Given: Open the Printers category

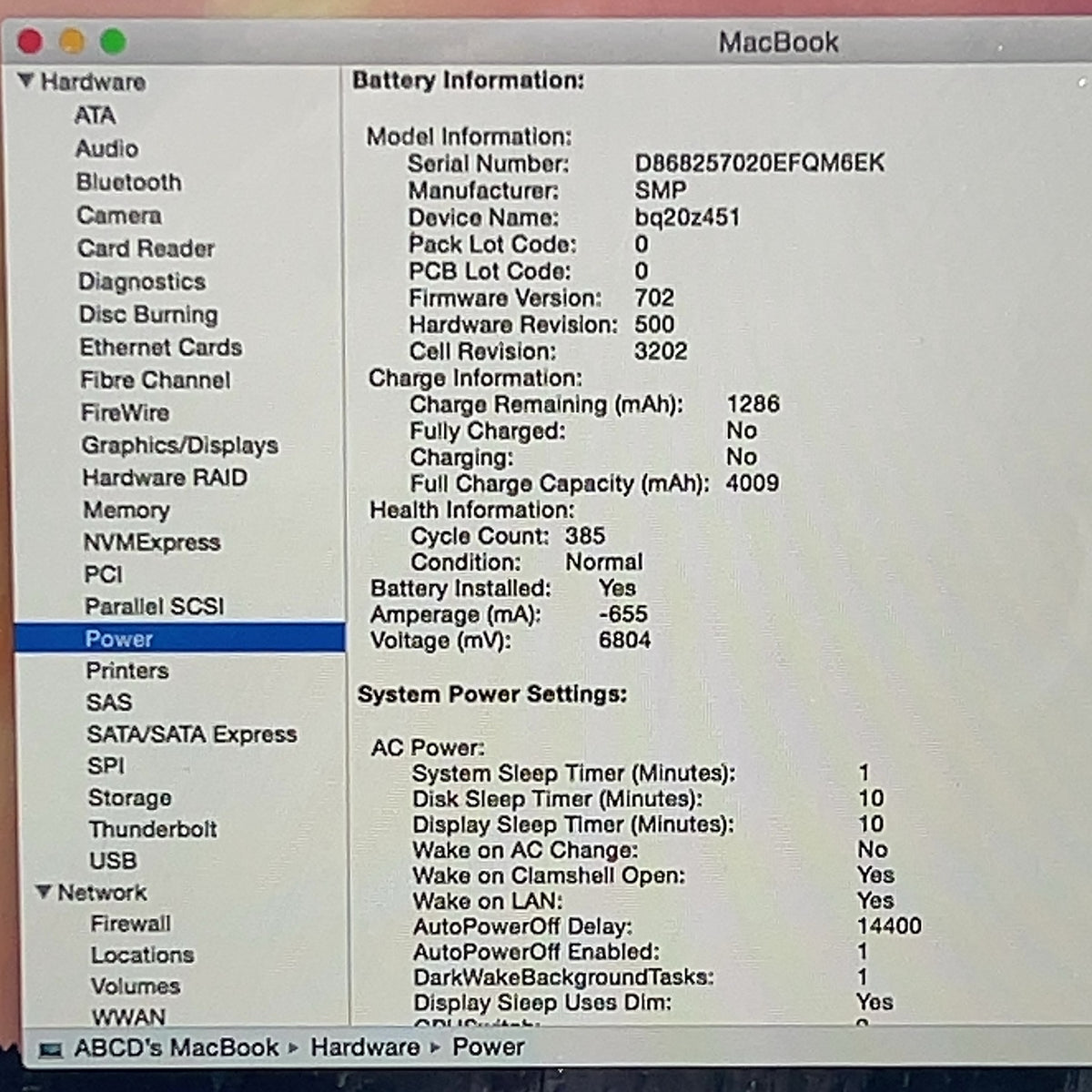Looking at the screenshot, I should coord(127,671).
